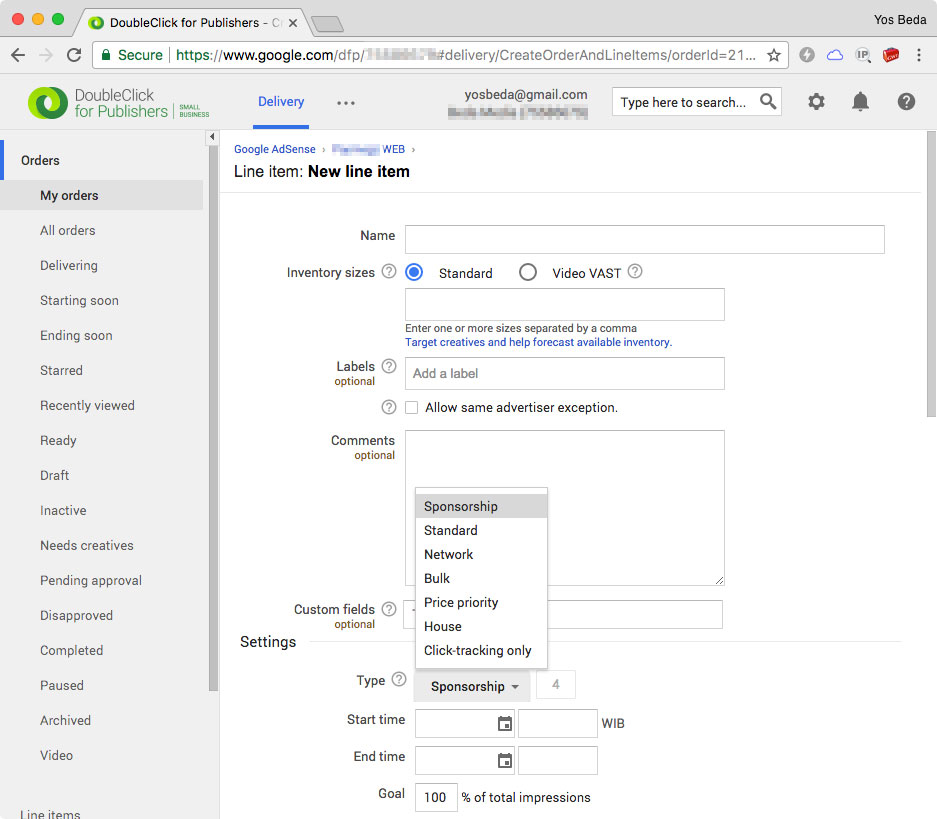
Task: Collapse the left sidebar panel
Action: (212, 137)
